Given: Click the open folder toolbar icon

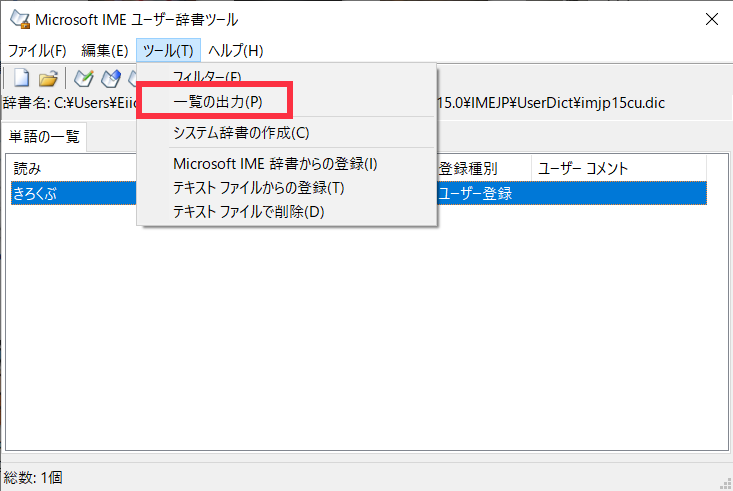Looking at the screenshot, I should [48, 78].
